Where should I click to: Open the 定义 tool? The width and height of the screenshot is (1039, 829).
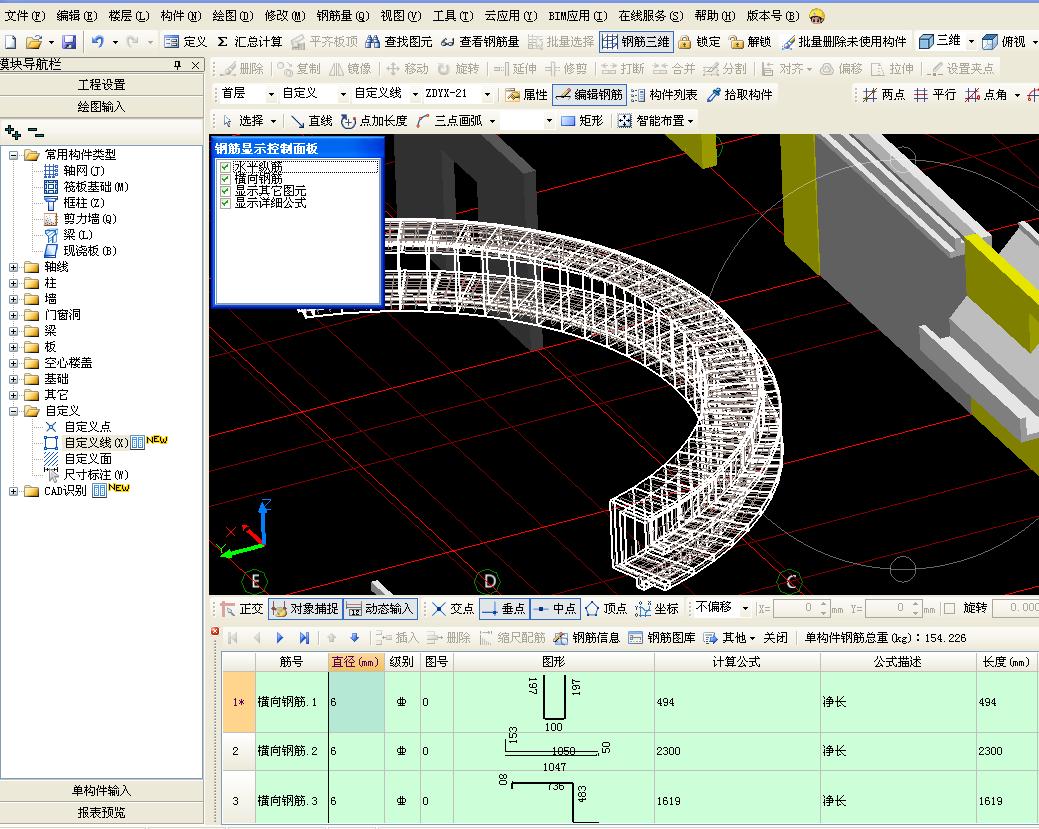[186, 42]
